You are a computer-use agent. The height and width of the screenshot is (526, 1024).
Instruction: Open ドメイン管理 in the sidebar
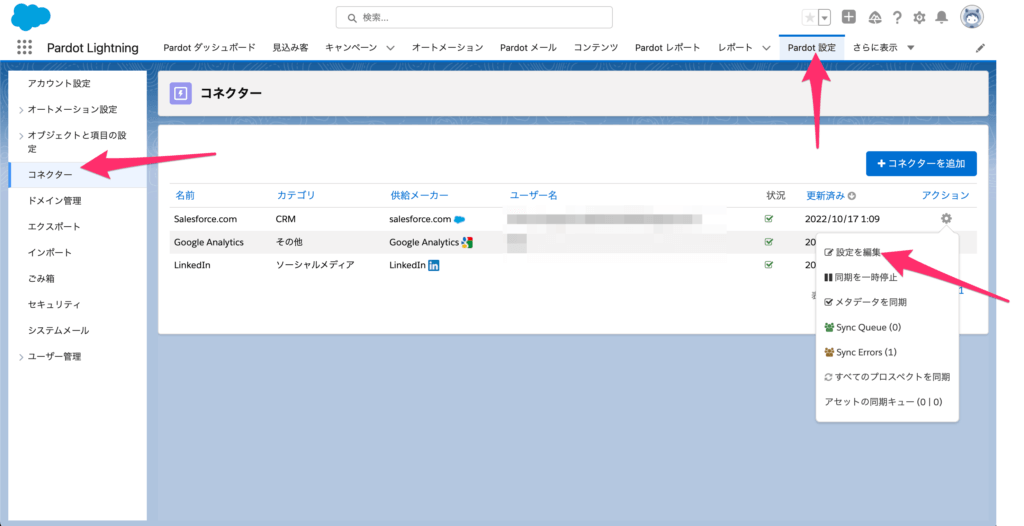point(54,201)
